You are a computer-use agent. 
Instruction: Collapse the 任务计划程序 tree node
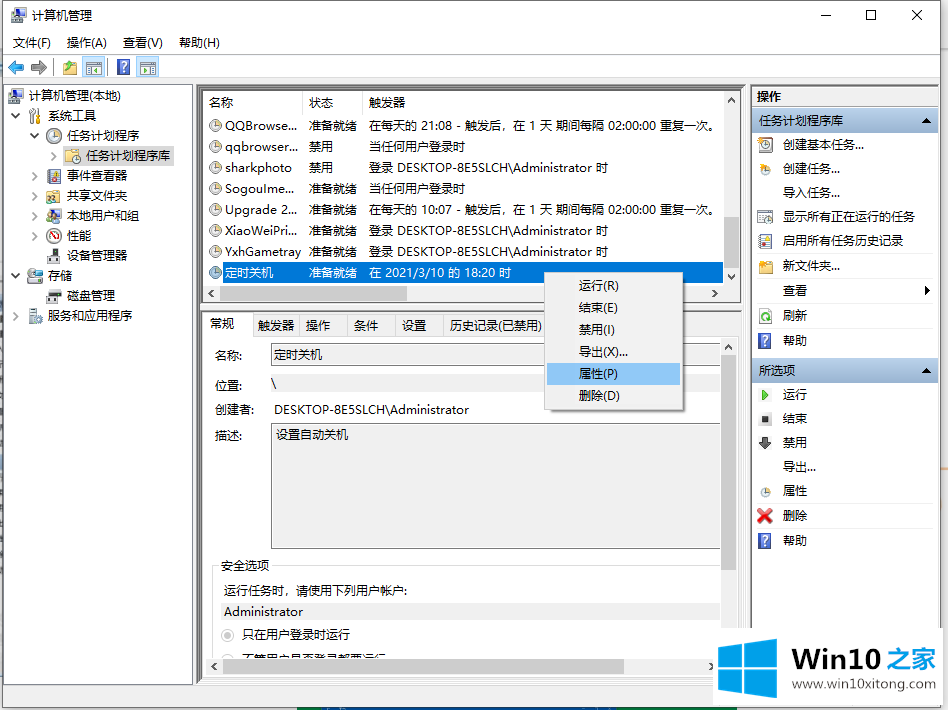pos(34,135)
